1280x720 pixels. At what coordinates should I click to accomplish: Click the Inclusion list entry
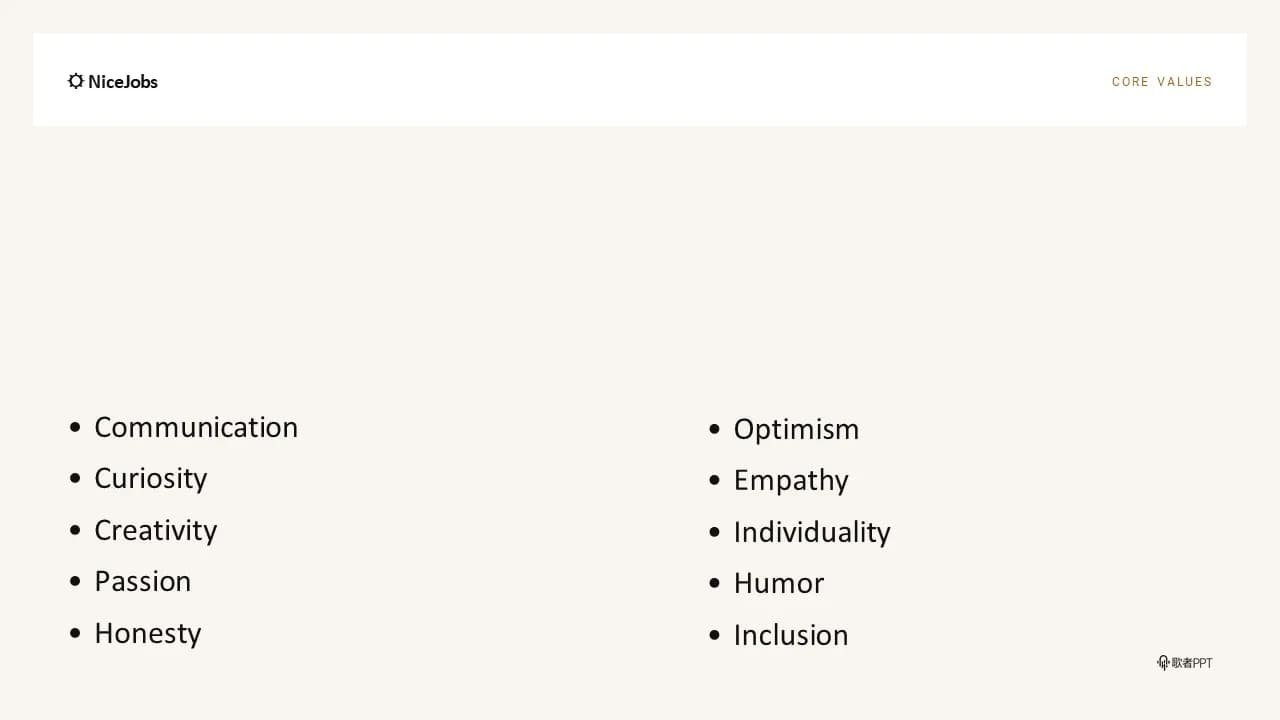[791, 635]
